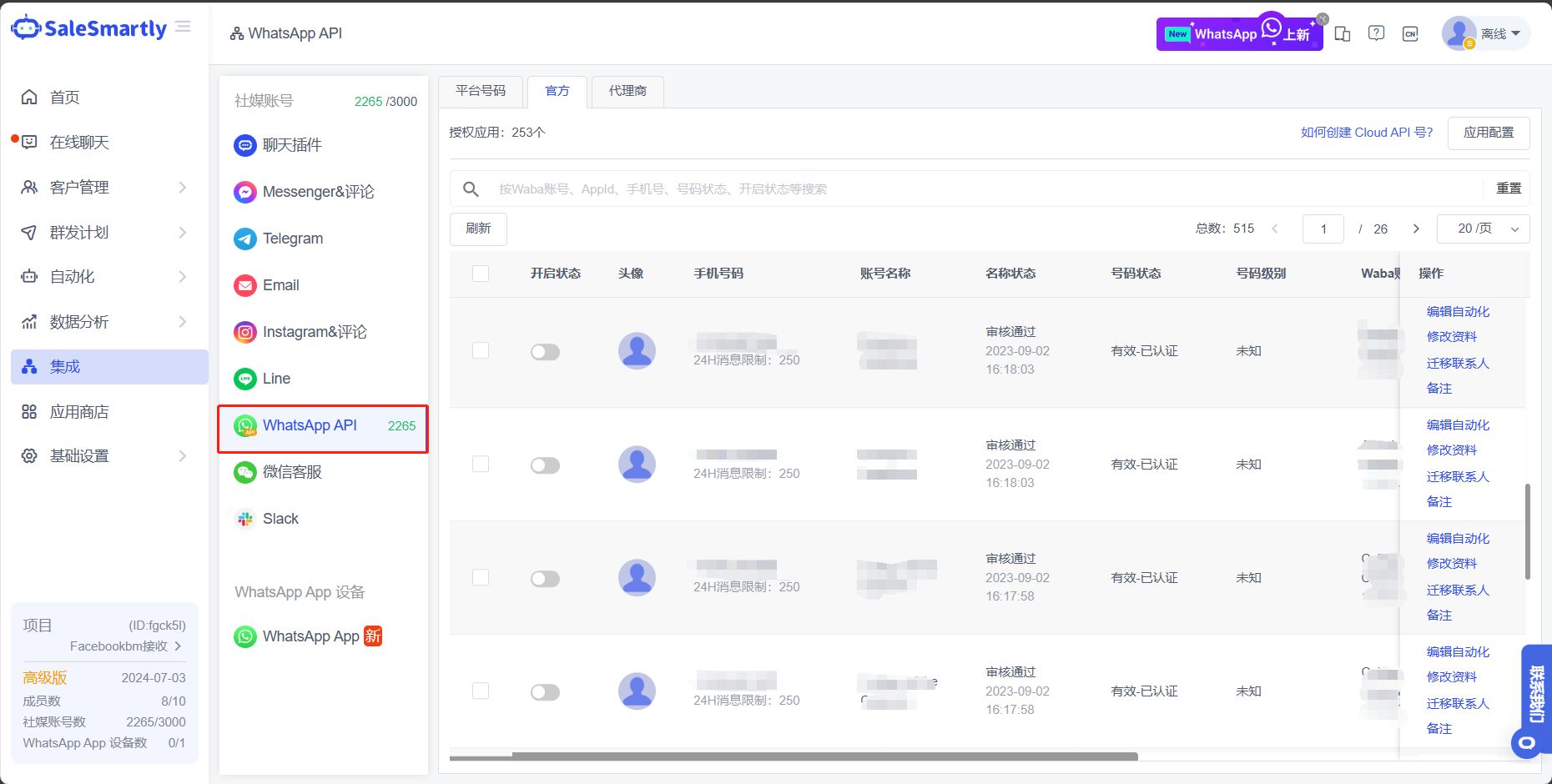Collapse sidebar via hamburger menu icon

pos(184,27)
